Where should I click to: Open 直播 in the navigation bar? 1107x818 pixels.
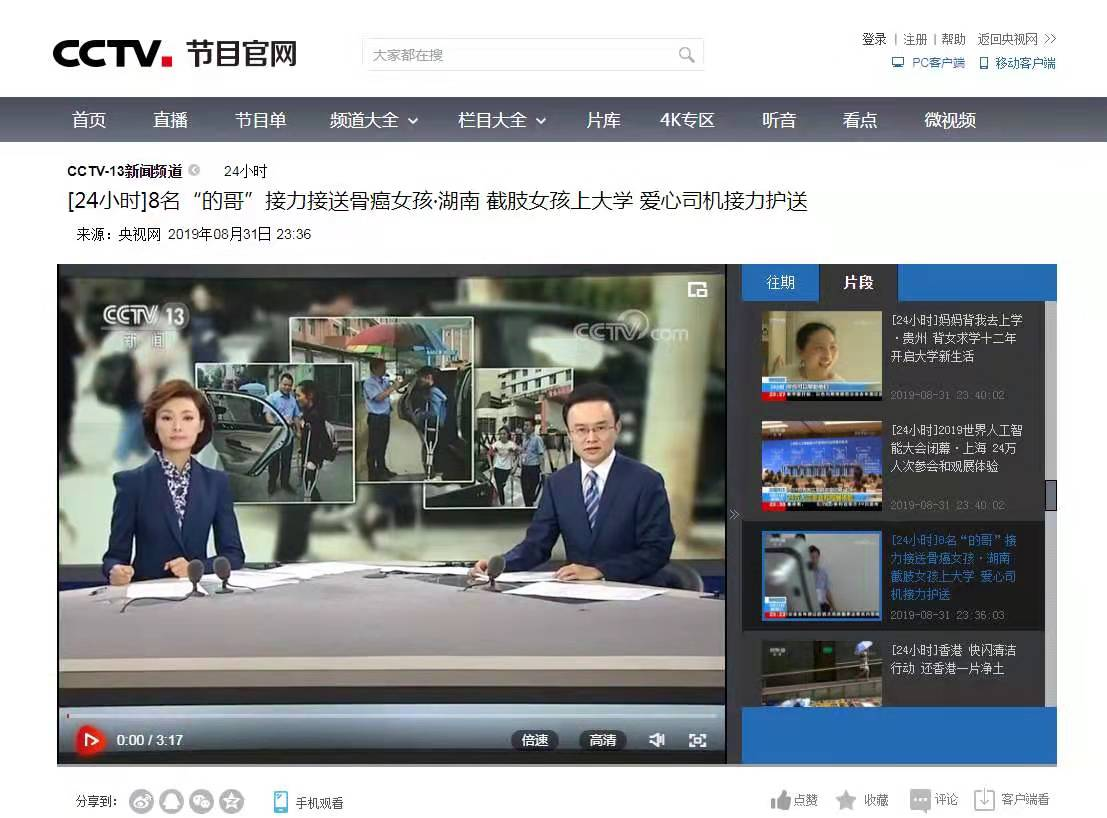coord(171,120)
